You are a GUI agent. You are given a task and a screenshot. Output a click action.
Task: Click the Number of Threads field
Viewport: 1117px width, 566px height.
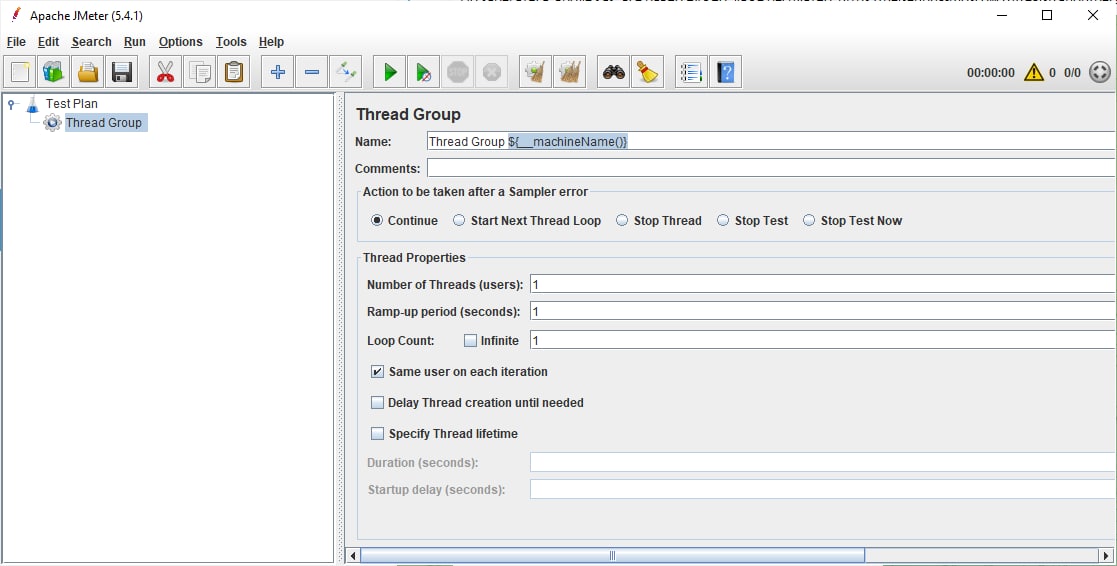(x=823, y=285)
